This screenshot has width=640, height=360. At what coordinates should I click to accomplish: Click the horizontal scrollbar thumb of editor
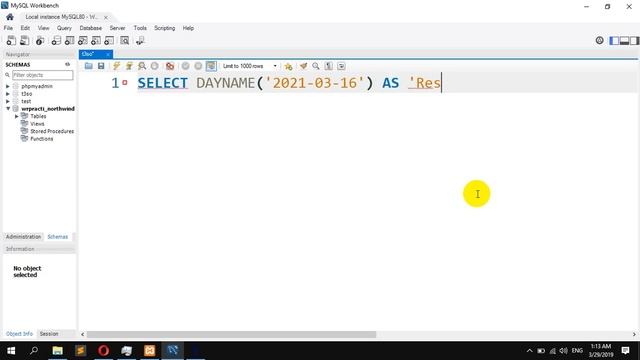click(x=231, y=334)
